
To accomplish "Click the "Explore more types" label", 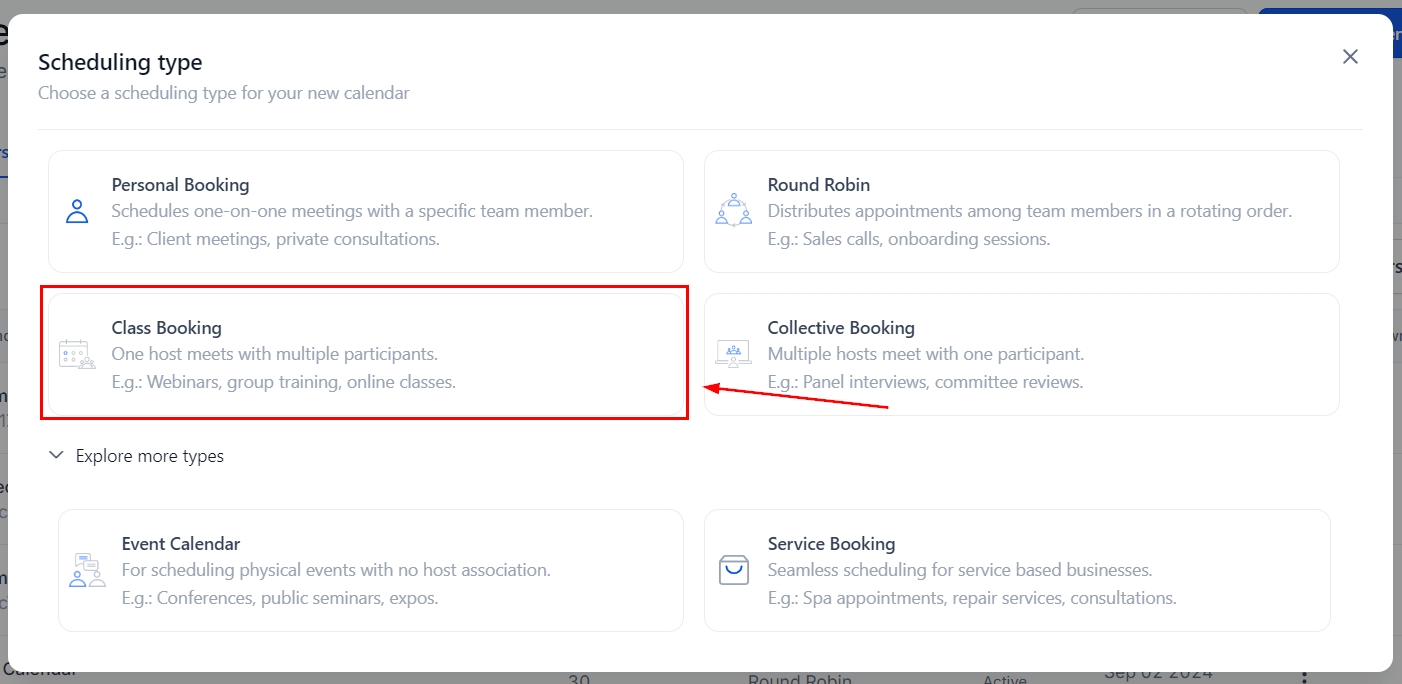I will [150, 456].
